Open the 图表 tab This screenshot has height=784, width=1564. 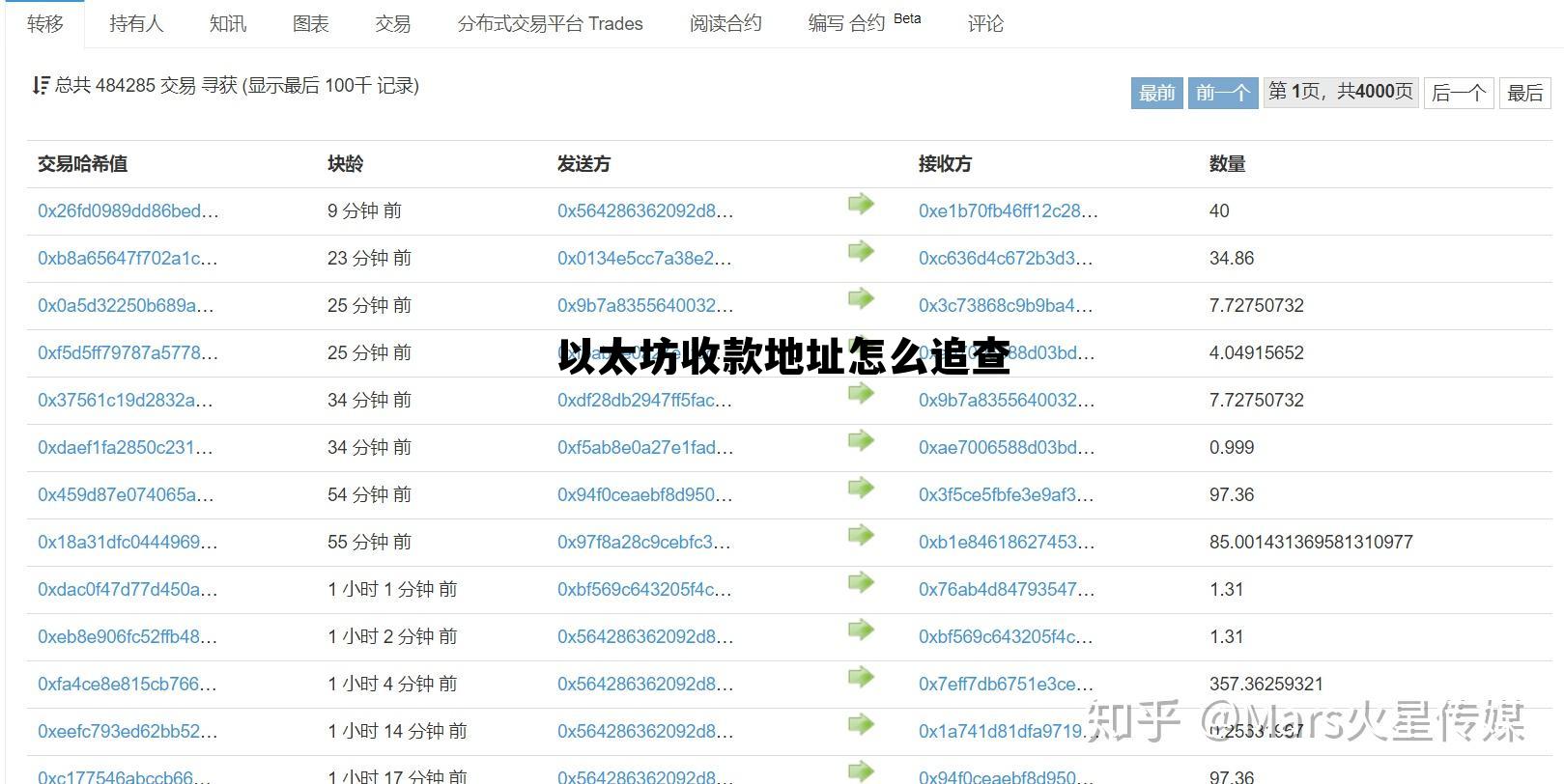(x=310, y=23)
